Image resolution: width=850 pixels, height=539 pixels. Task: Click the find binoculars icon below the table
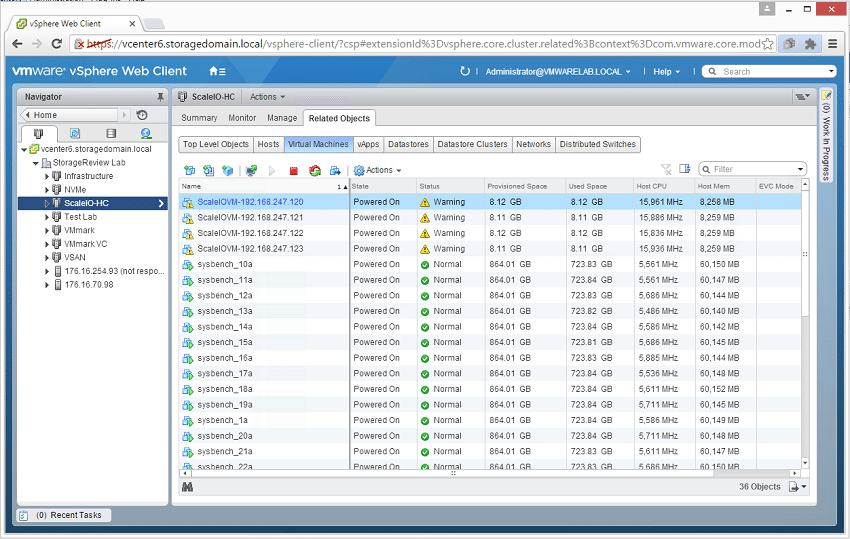pyautogui.click(x=188, y=487)
